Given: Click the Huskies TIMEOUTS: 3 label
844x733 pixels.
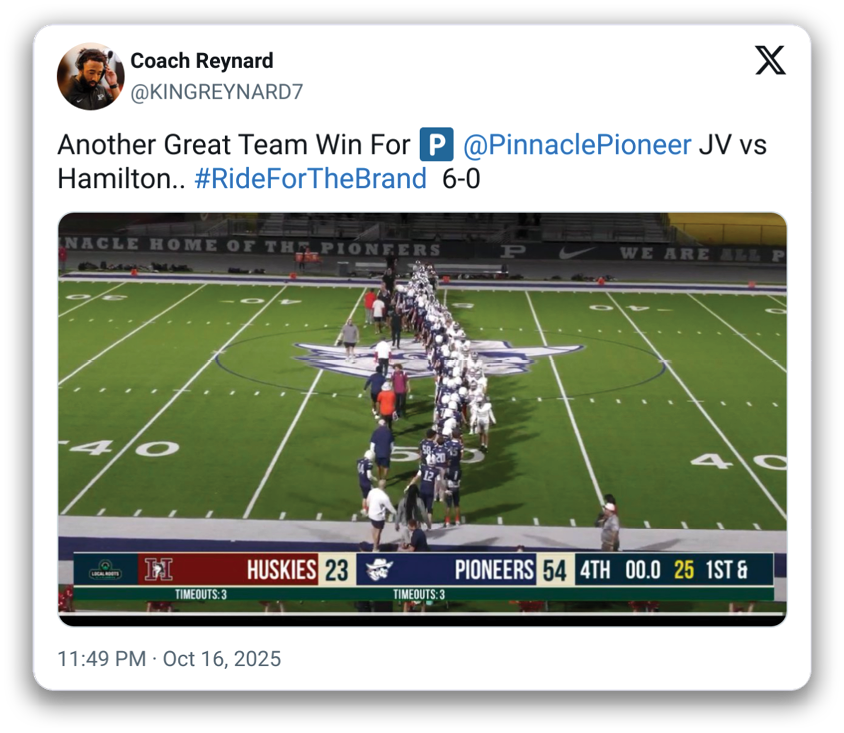Looking at the screenshot, I should [x=200, y=595].
